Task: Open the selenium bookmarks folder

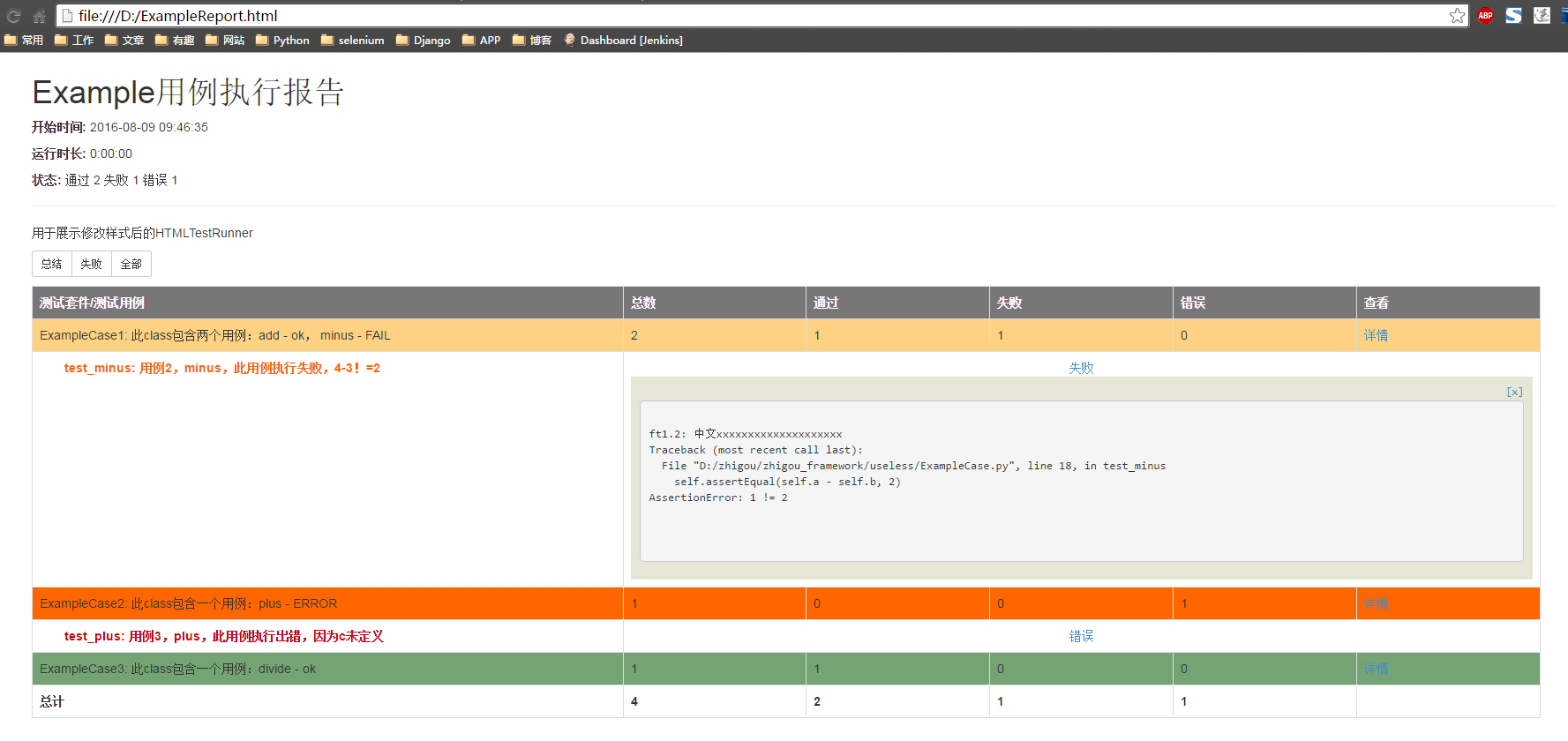Action: [353, 40]
